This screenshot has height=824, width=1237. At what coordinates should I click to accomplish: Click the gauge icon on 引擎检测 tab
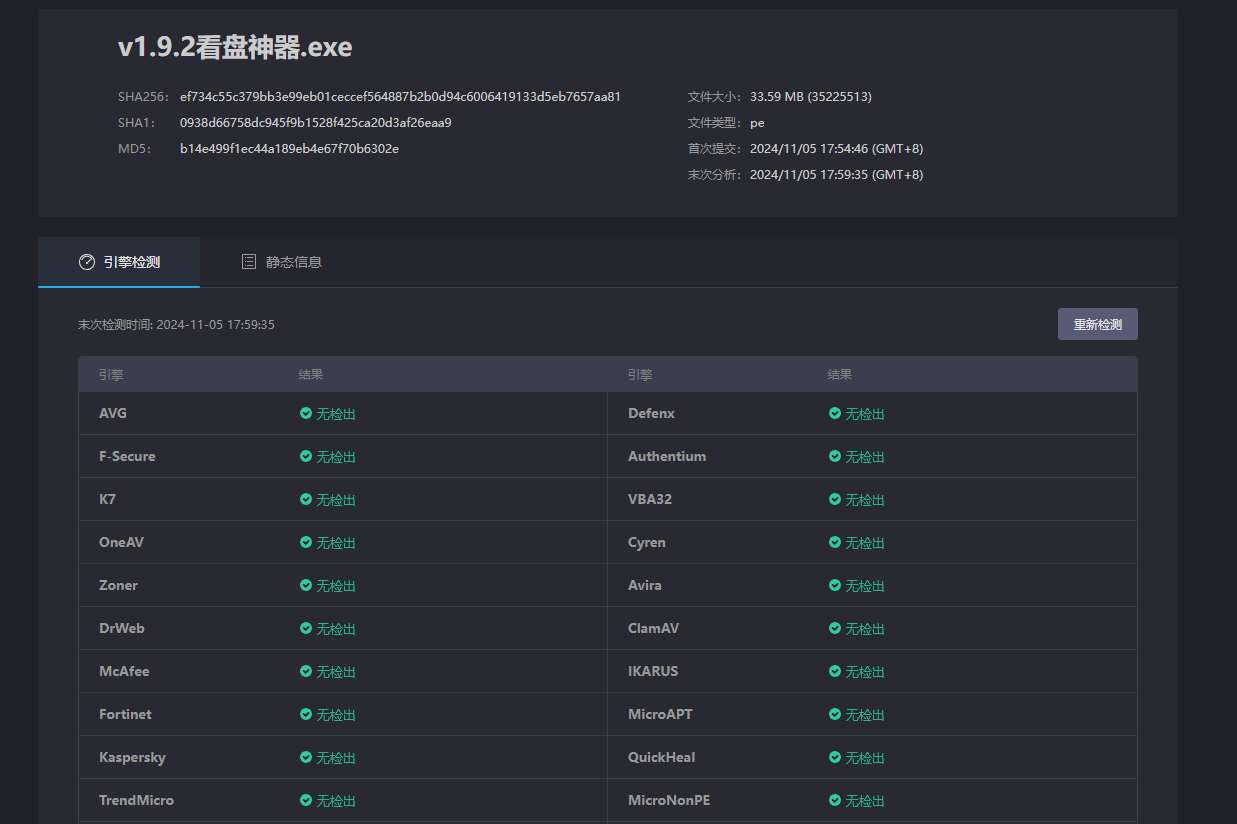[87, 262]
